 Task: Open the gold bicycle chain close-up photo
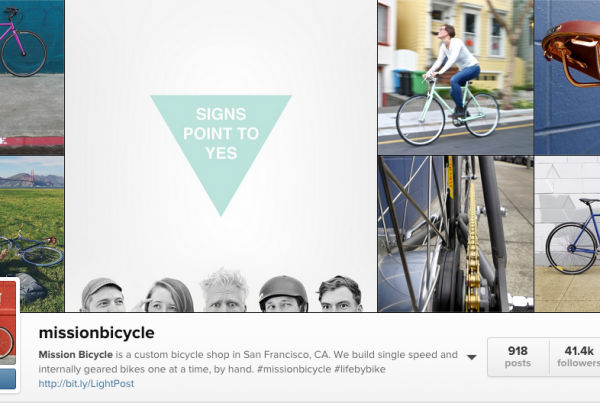pos(455,234)
